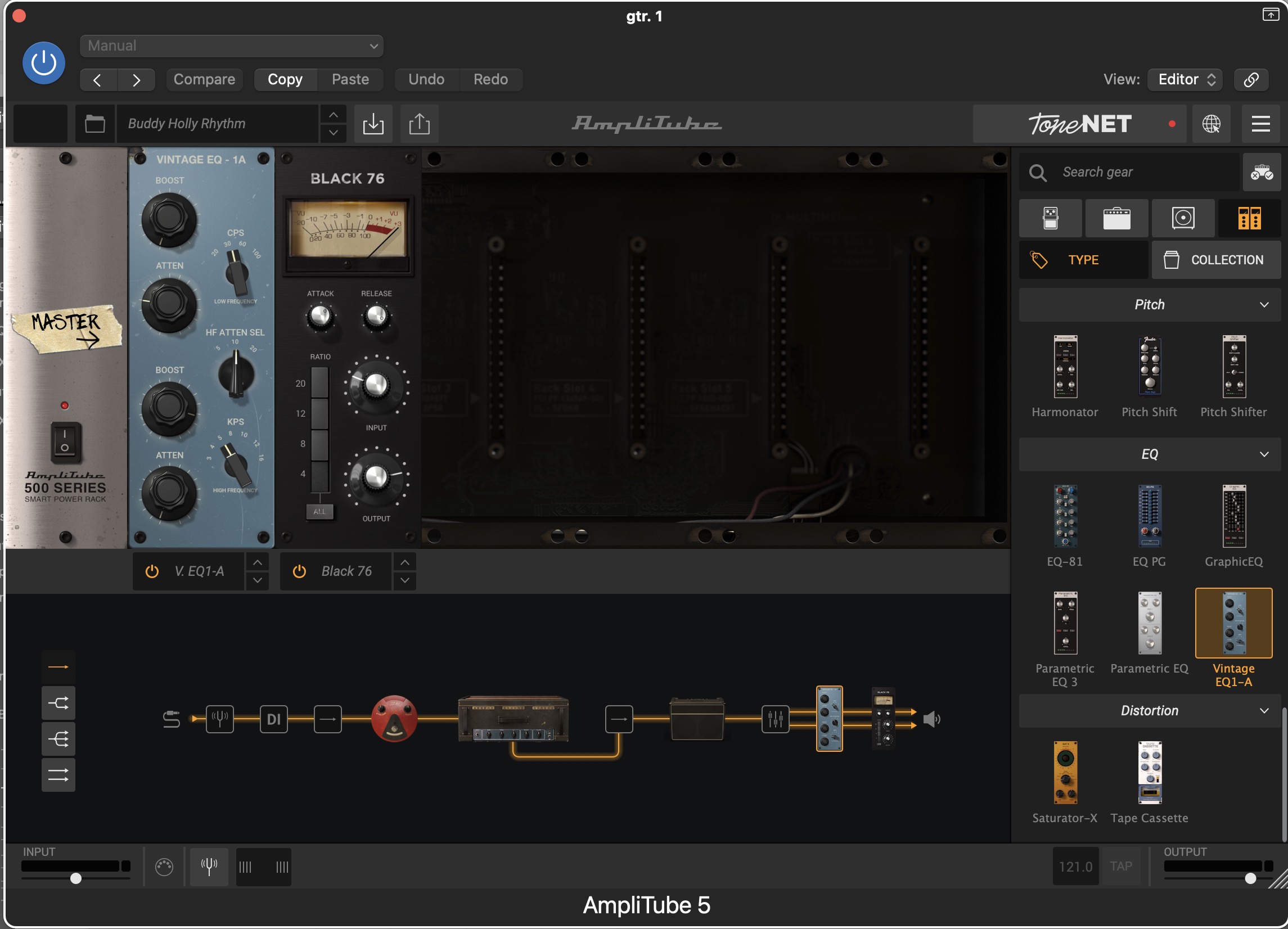
Task: Move Black 76 down with chevron
Action: coord(404,580)
